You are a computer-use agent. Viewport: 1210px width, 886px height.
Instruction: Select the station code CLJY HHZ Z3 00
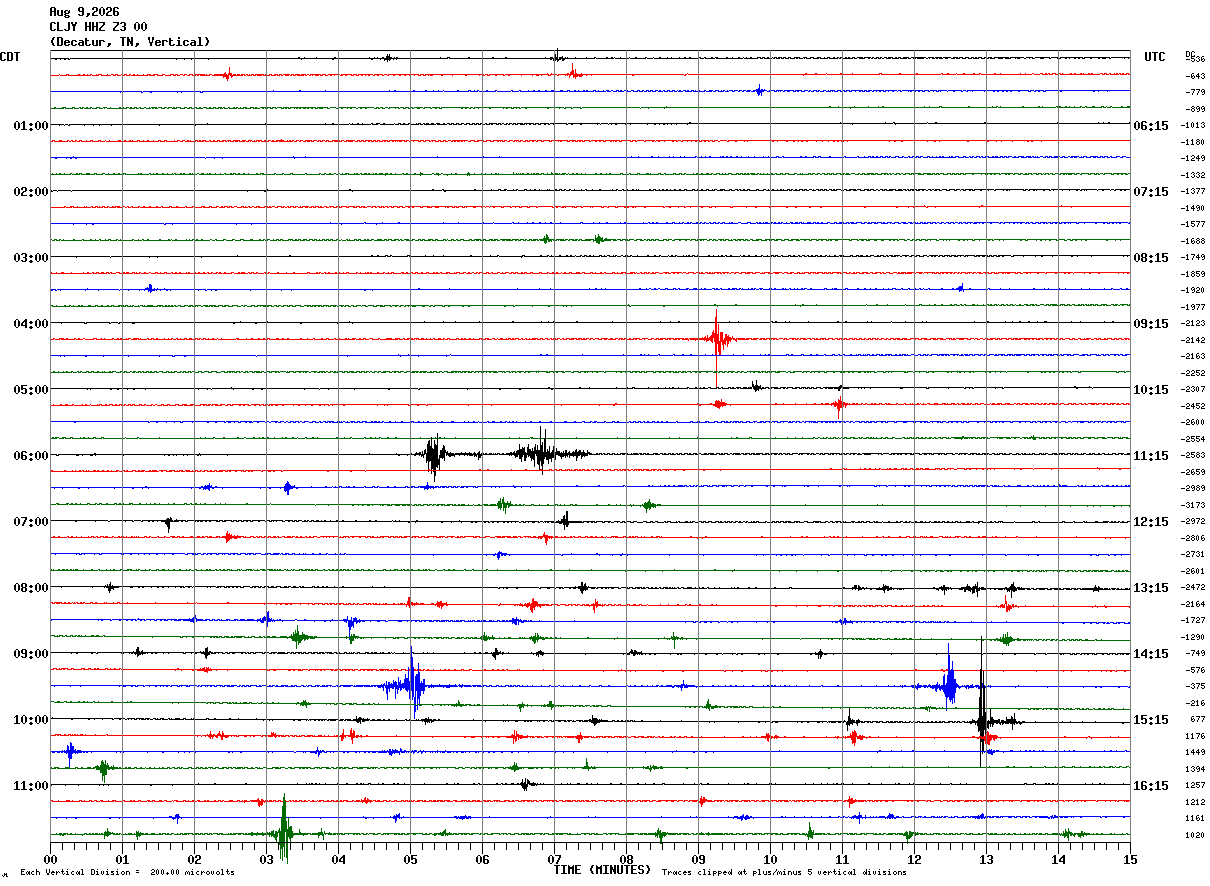click(x=98, y=27)
